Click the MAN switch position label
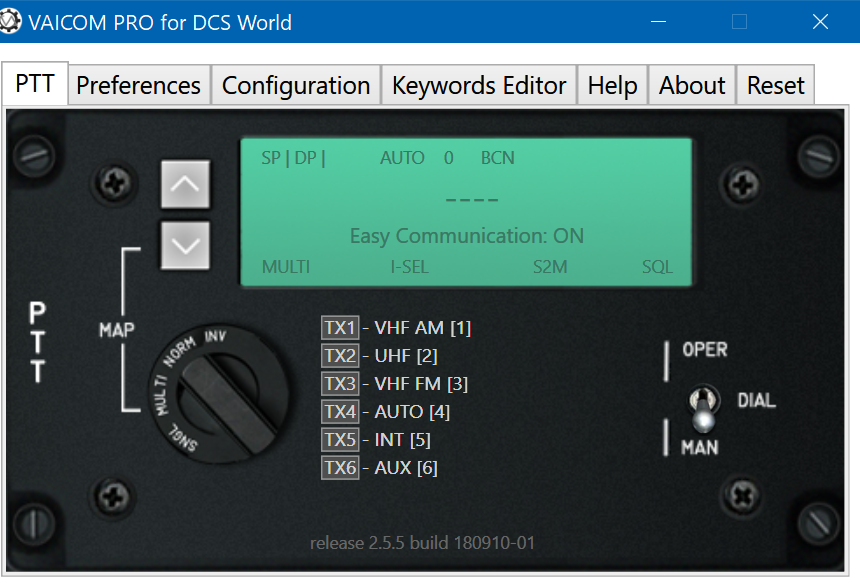The width and height of the screenshot is (860, 584). click(700, 447)
